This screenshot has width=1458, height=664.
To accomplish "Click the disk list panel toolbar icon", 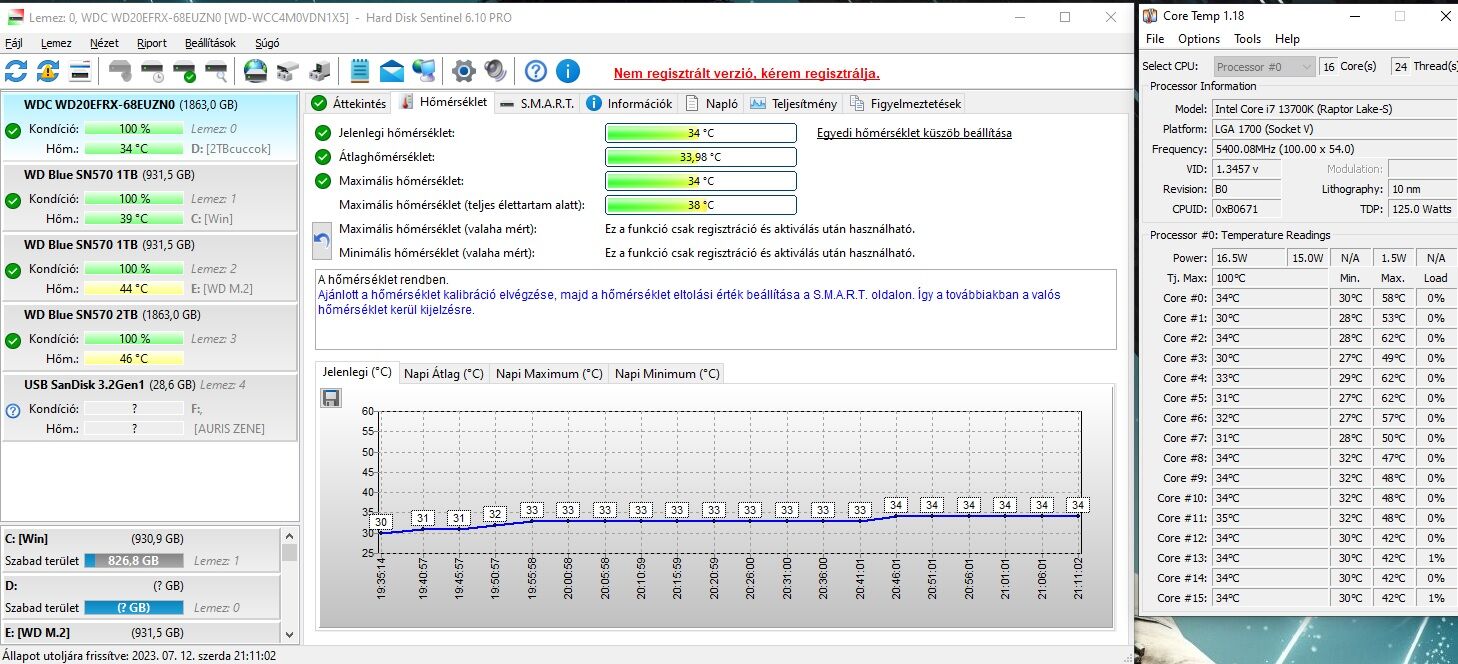I will coord(81,71).
